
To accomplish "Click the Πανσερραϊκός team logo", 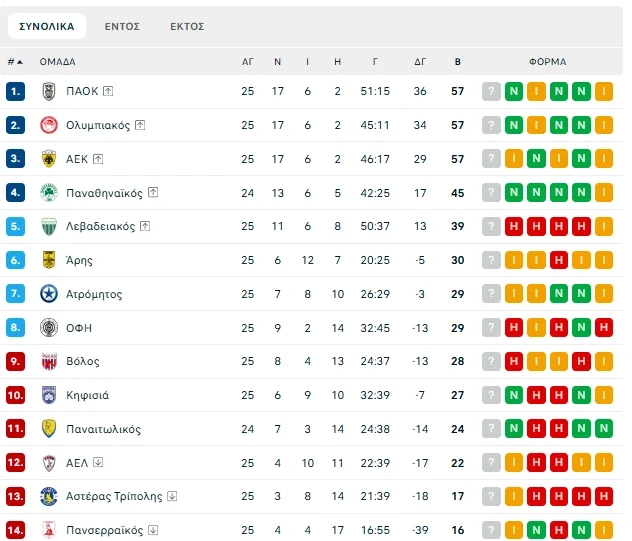I will click(x=48, y=530).
